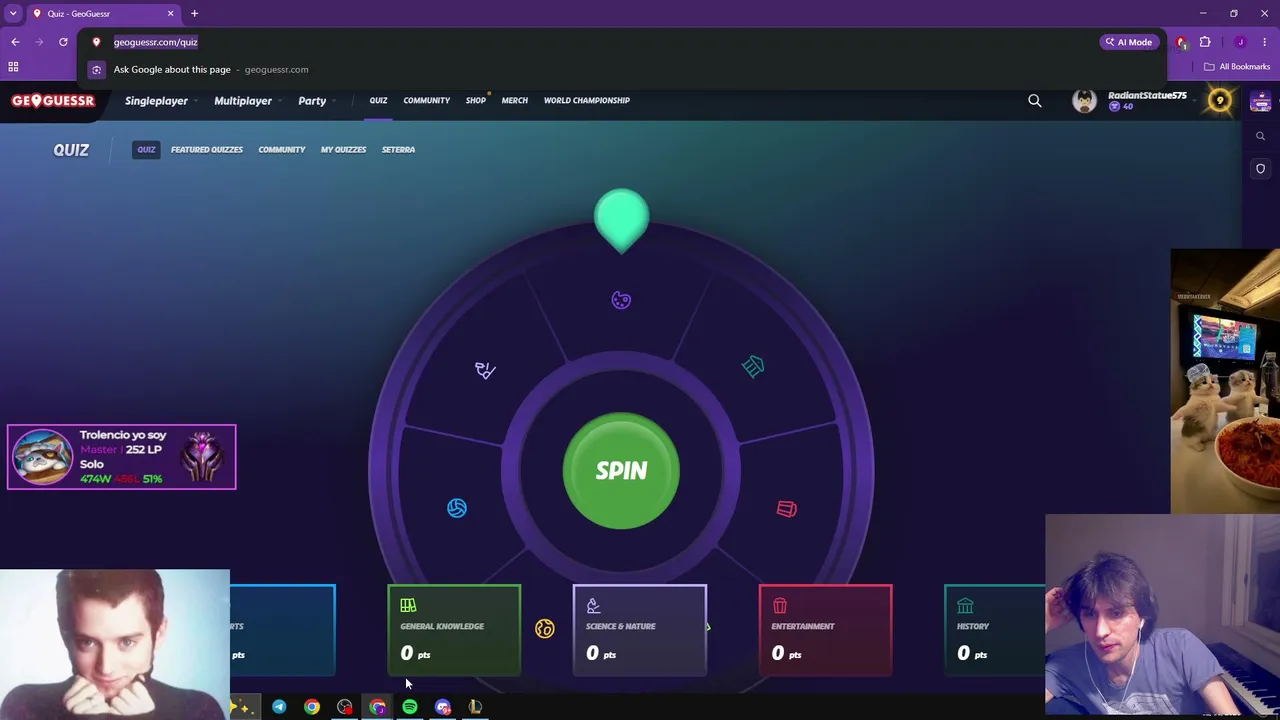Open Discord from the taskbar
The height and width of the screenshot is (720, 1280).
(x=443, y=708)
